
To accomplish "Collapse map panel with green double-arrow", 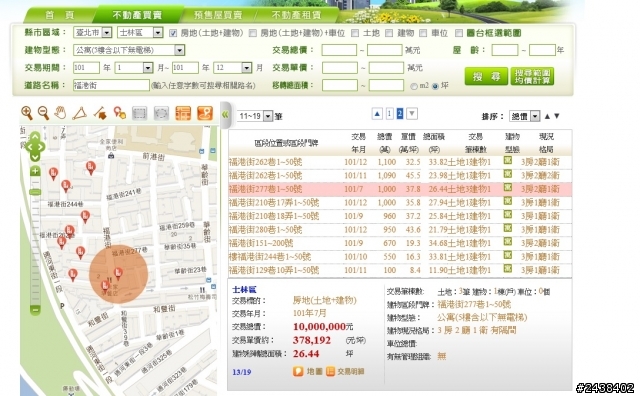I will click(x=225, y=115).
